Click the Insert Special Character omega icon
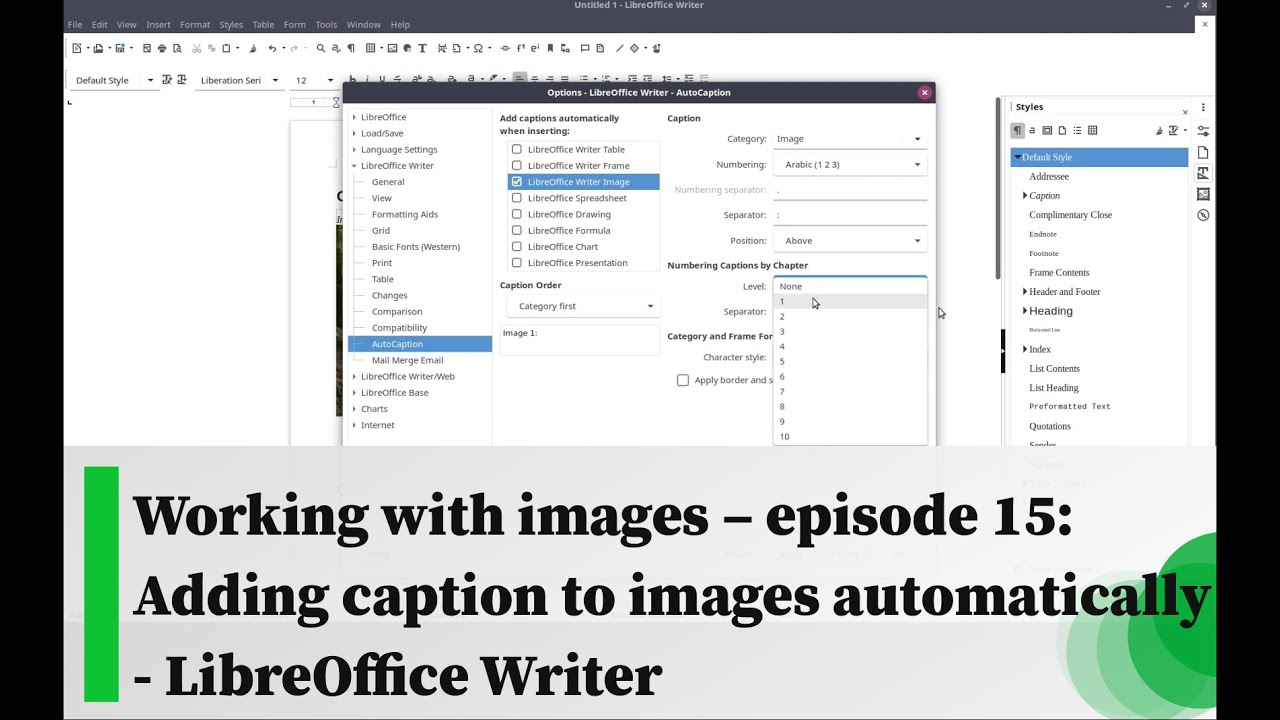Screen dimensions: 1280x720 click(478, 48)
